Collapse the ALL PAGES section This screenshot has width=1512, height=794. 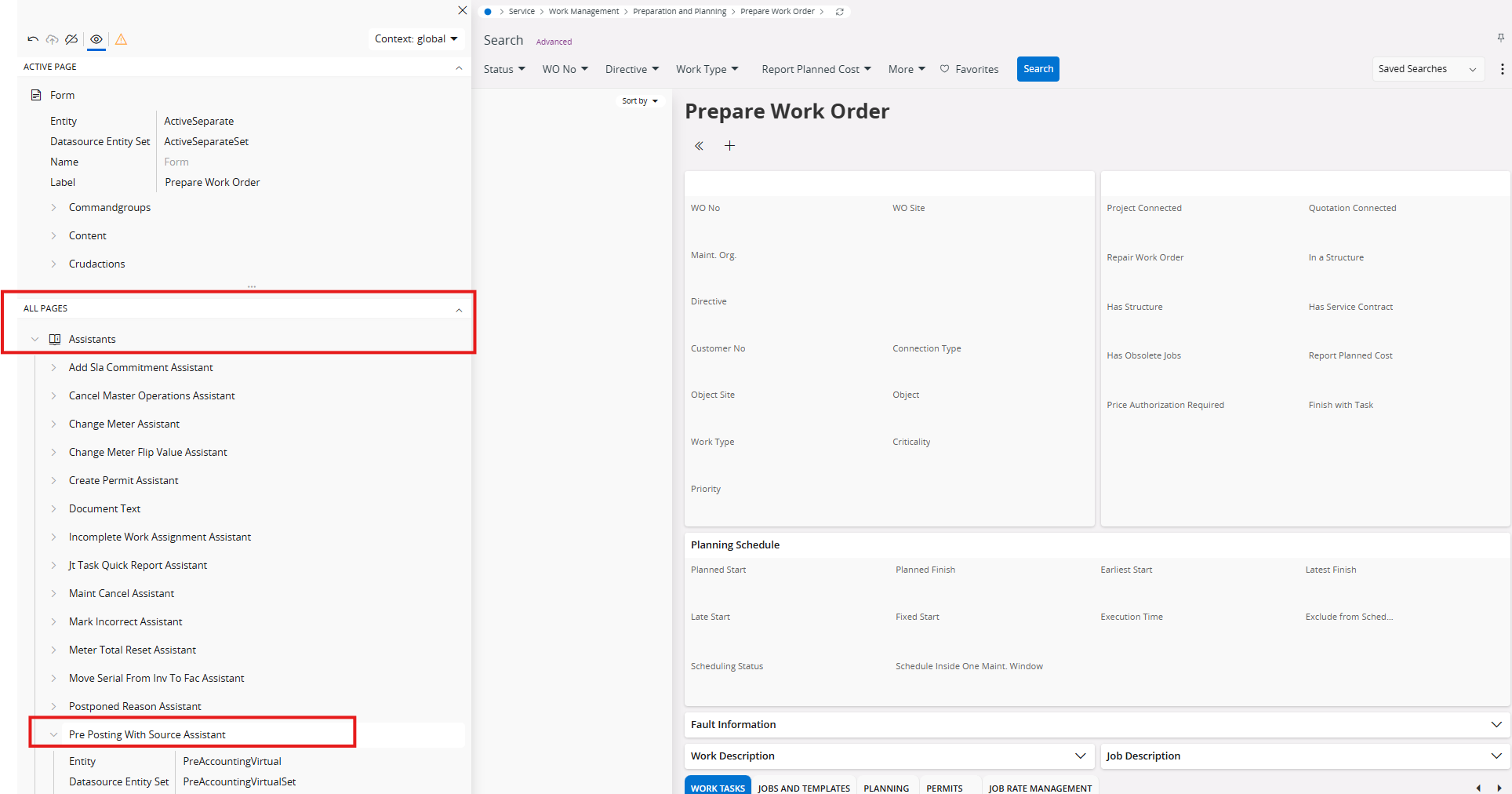coord(459,310)
